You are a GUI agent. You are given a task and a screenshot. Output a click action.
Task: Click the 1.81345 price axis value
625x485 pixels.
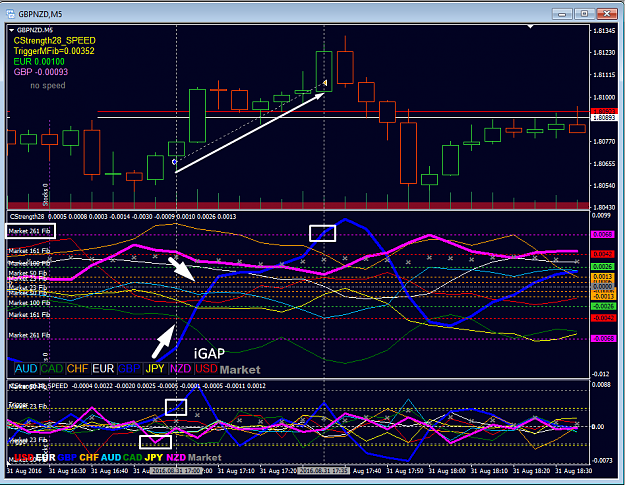[604, 31]
